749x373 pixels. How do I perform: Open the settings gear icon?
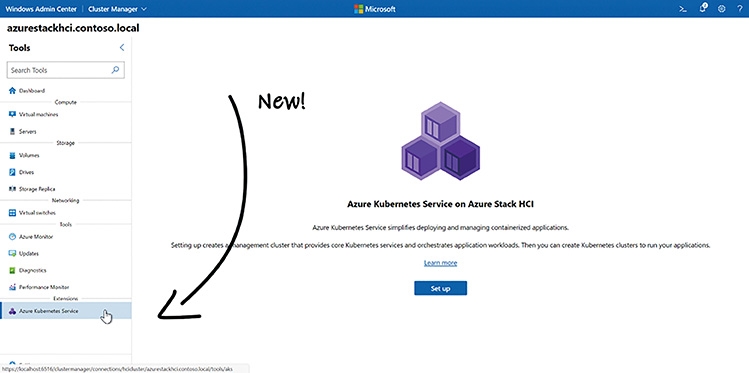pyautogui.click(x=721, y=9)
